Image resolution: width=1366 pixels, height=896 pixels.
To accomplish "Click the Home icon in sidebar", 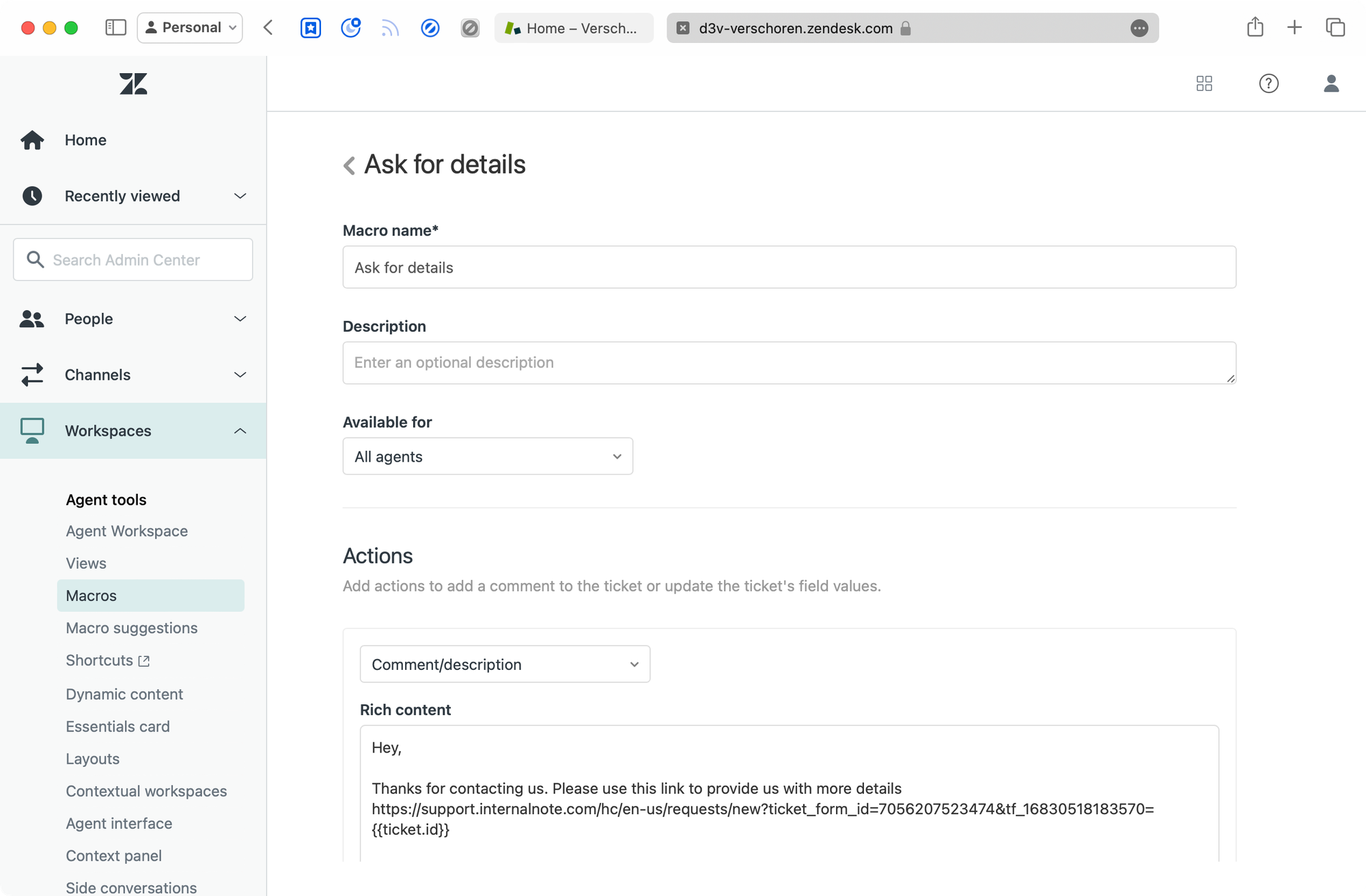I will point(32,140).
